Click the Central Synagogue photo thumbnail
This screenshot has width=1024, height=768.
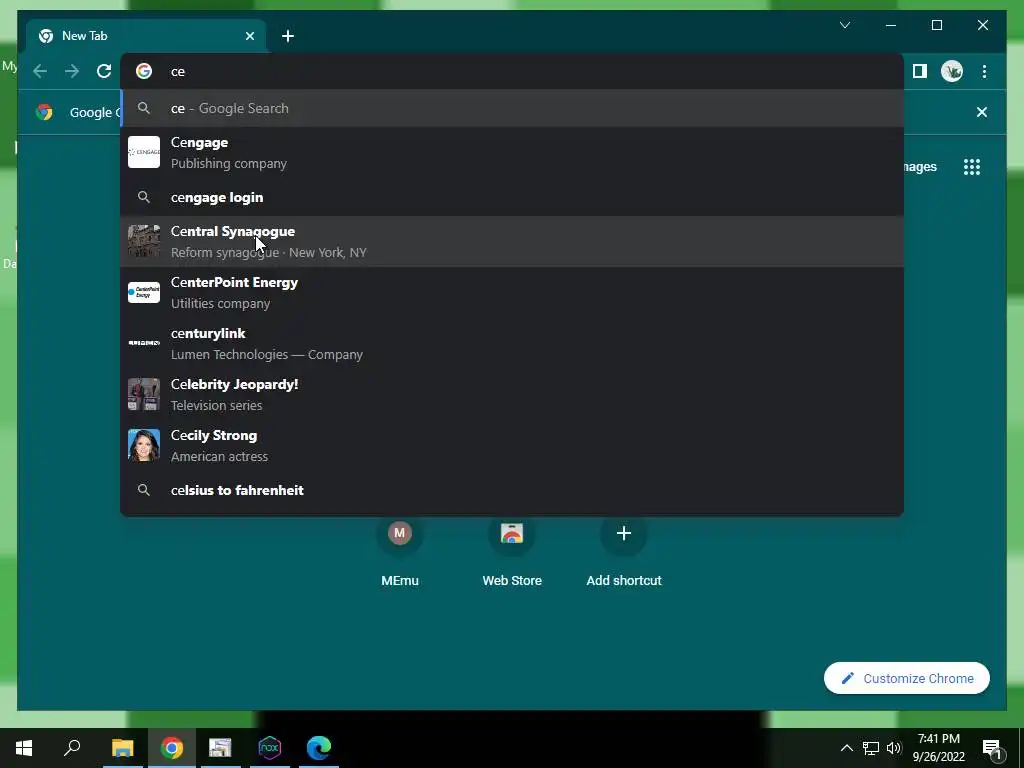(x=144, y=242)
